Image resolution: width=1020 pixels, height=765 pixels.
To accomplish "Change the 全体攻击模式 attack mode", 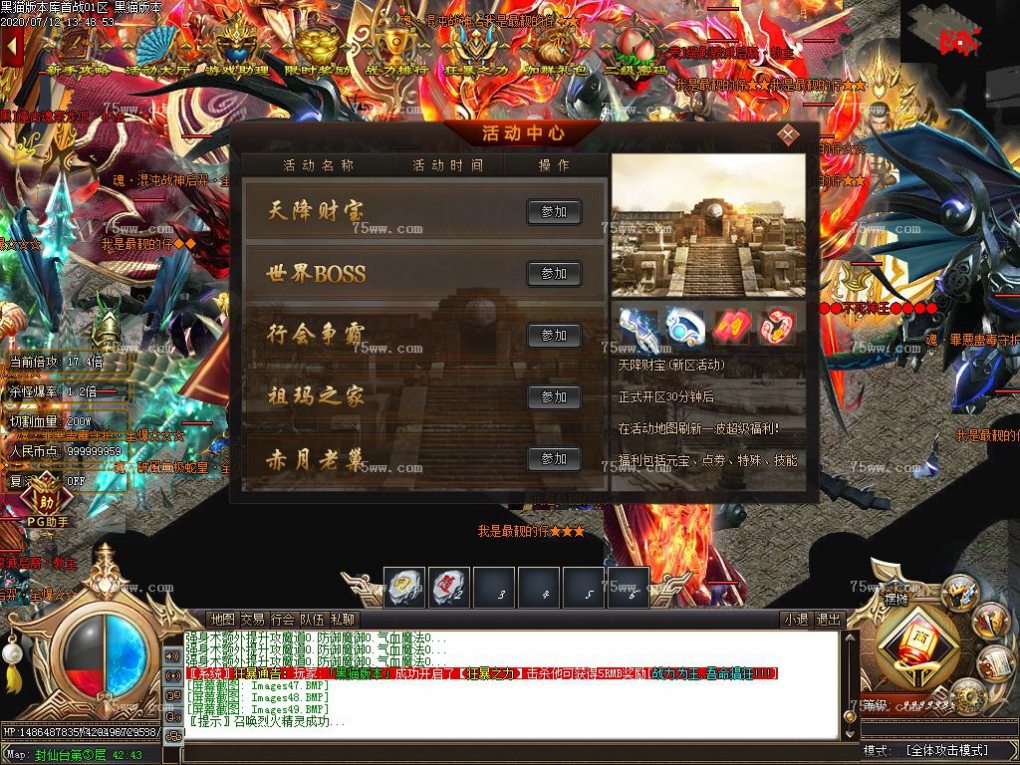I will pyautogui.click(x=940, y=750).
